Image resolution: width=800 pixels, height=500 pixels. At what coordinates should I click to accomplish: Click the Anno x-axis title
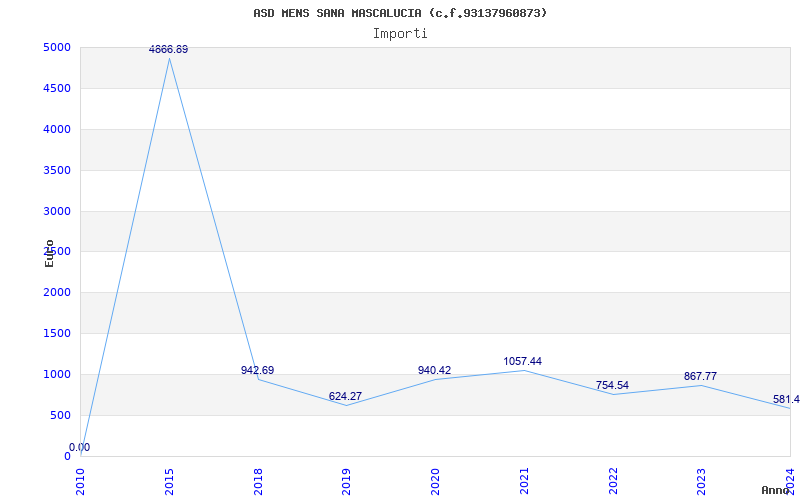776,490
